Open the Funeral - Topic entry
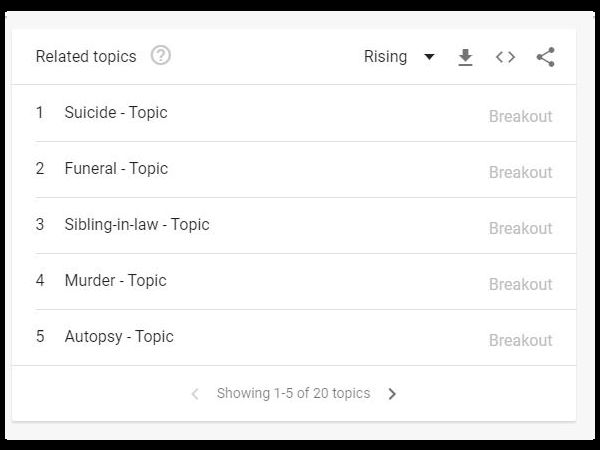The height and width of the screenshot is (450, 600). coord(116,168)
